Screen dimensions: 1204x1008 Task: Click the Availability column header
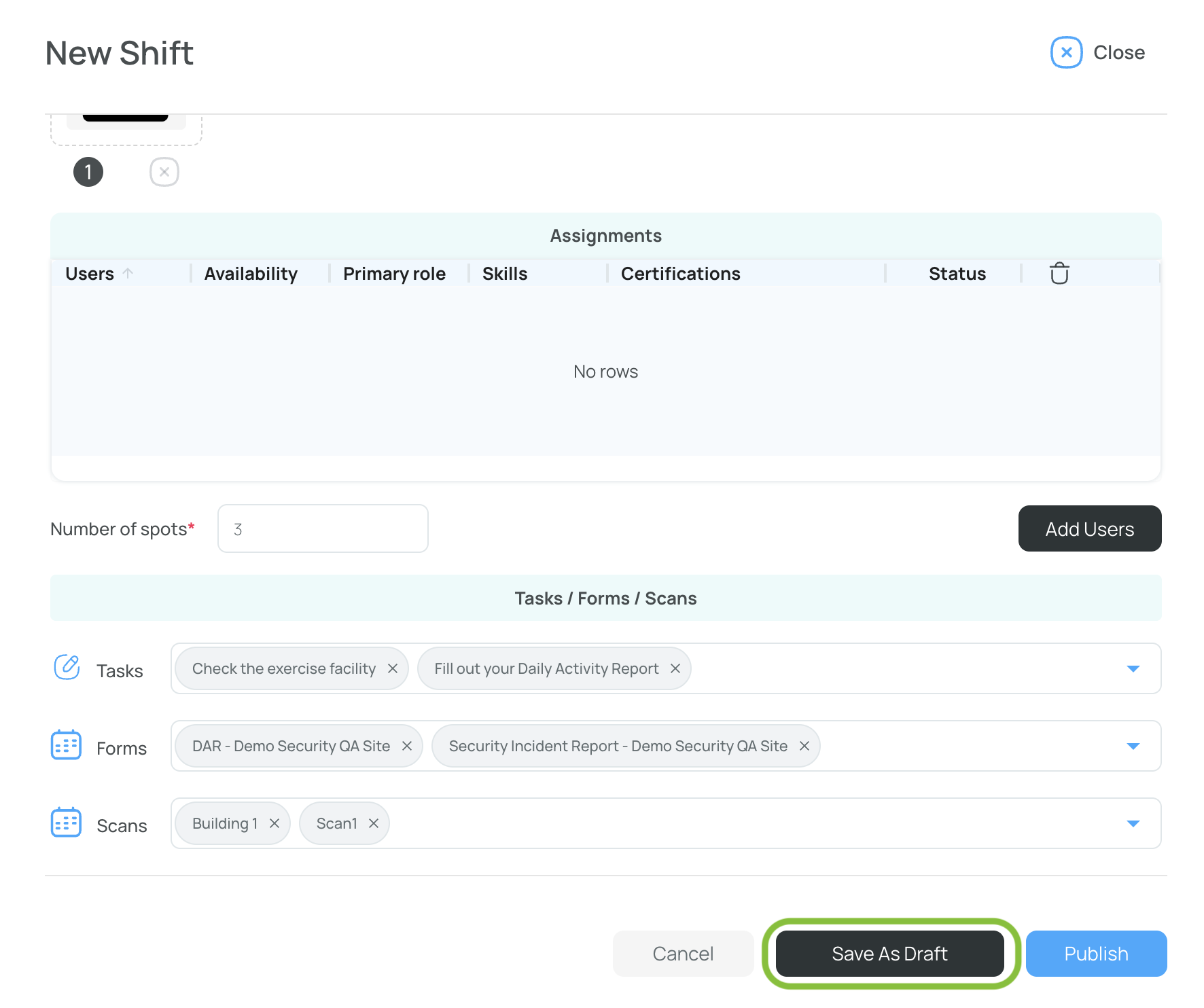pos(251,274)
